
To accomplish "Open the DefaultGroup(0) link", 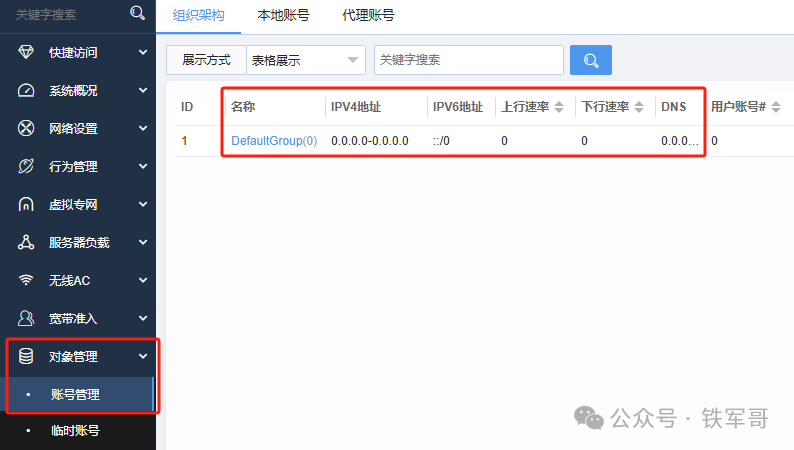I will [x=274, y=141].
